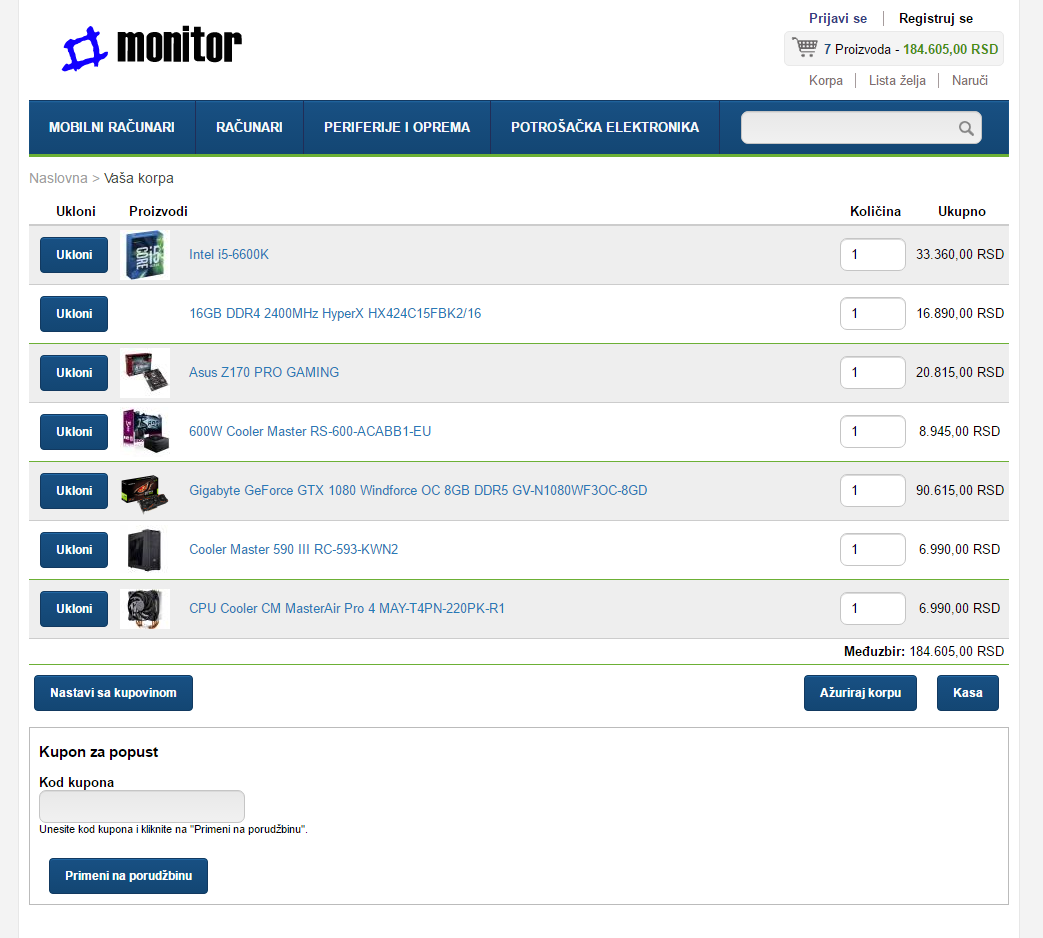This screenshot has height=938, width=1043.
Task: Open Potrošačka elektronika menu
Action: (x=605, y=127)
